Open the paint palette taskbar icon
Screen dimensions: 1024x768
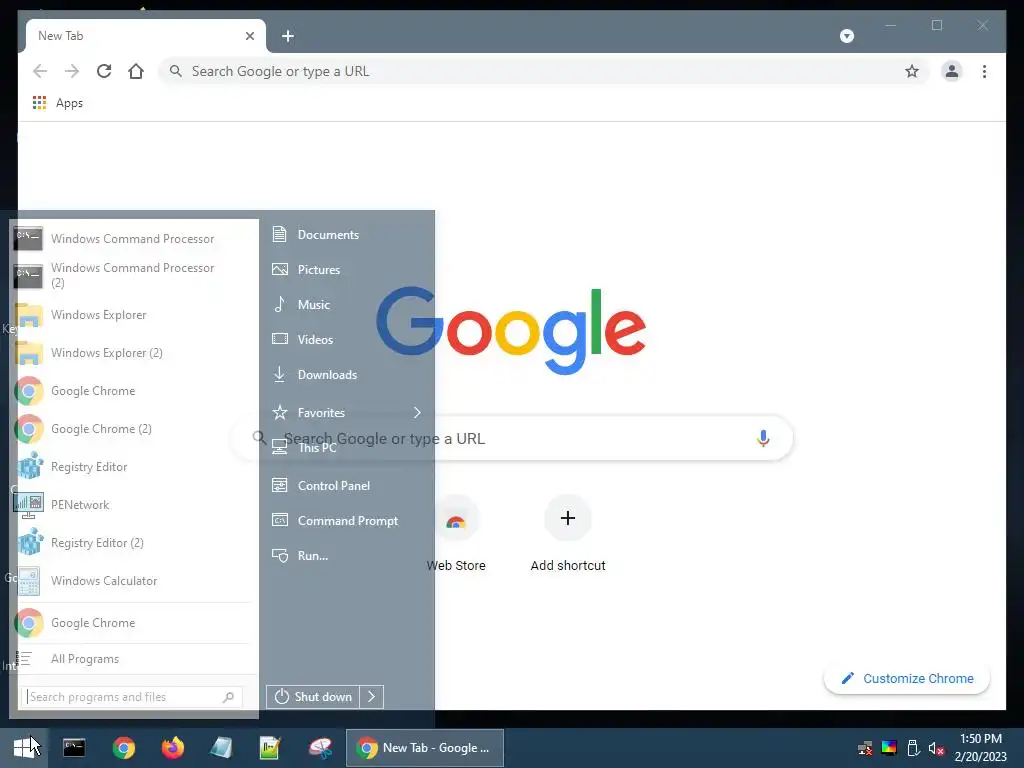(320, 748)
